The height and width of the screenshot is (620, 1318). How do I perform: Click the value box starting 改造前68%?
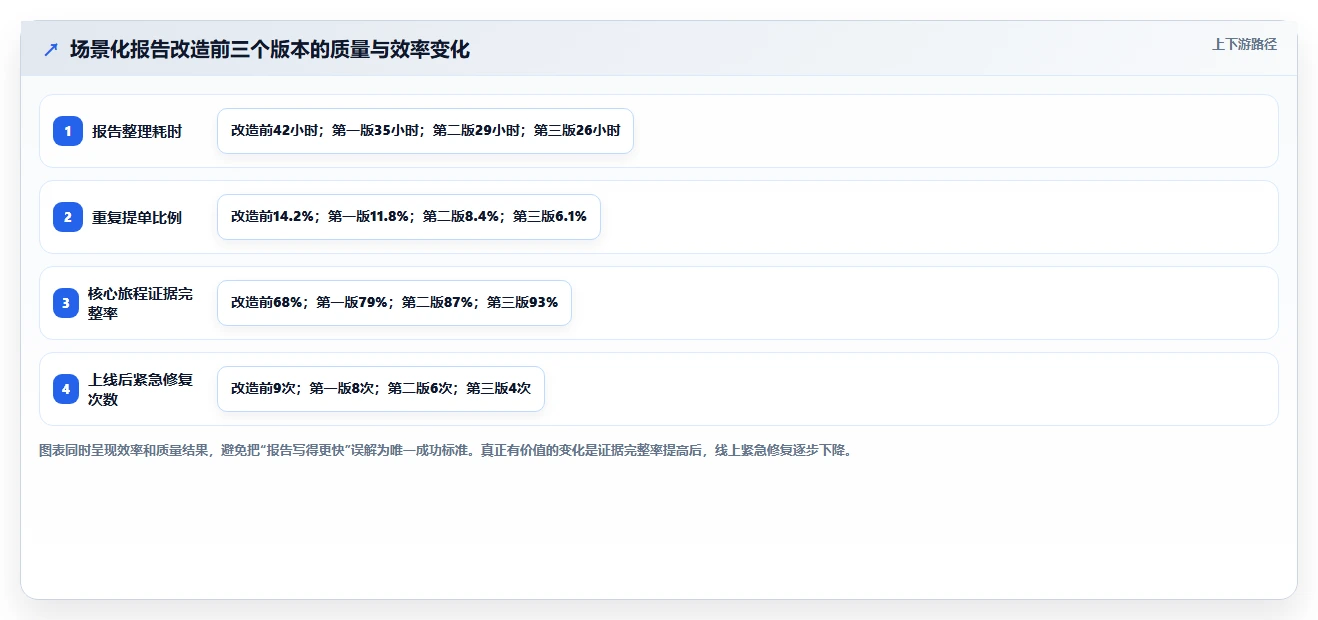click(394, 303)
